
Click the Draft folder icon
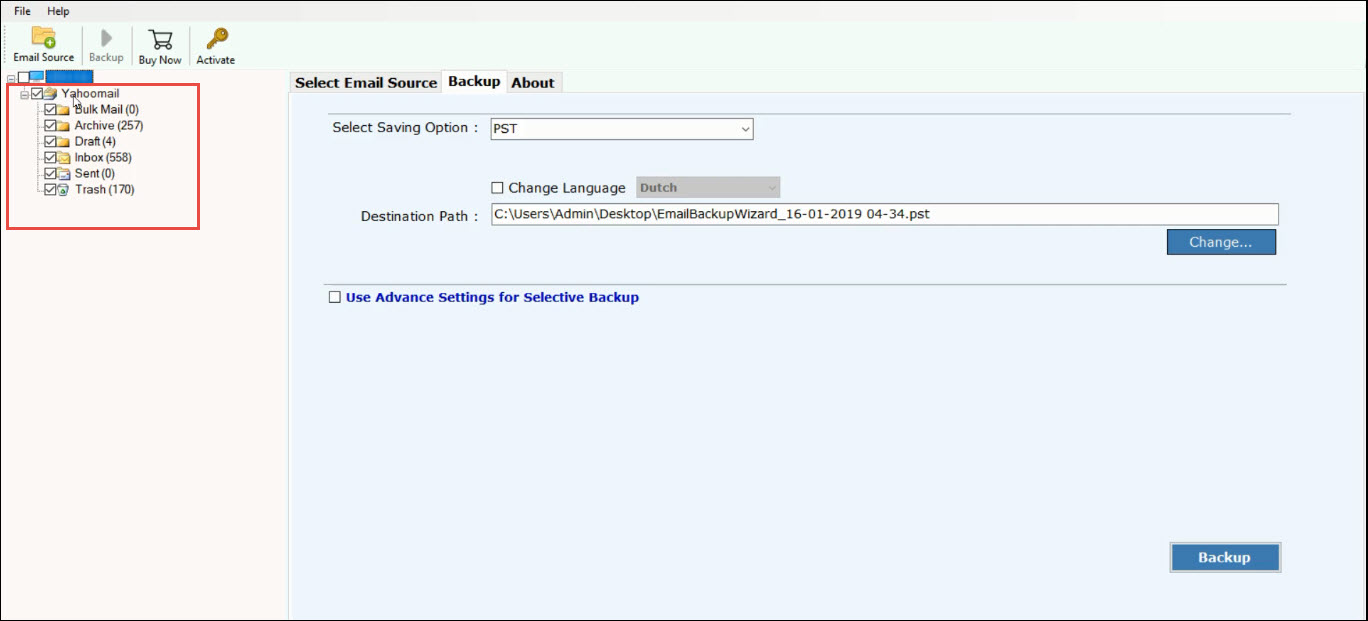(x=64, y=141)
